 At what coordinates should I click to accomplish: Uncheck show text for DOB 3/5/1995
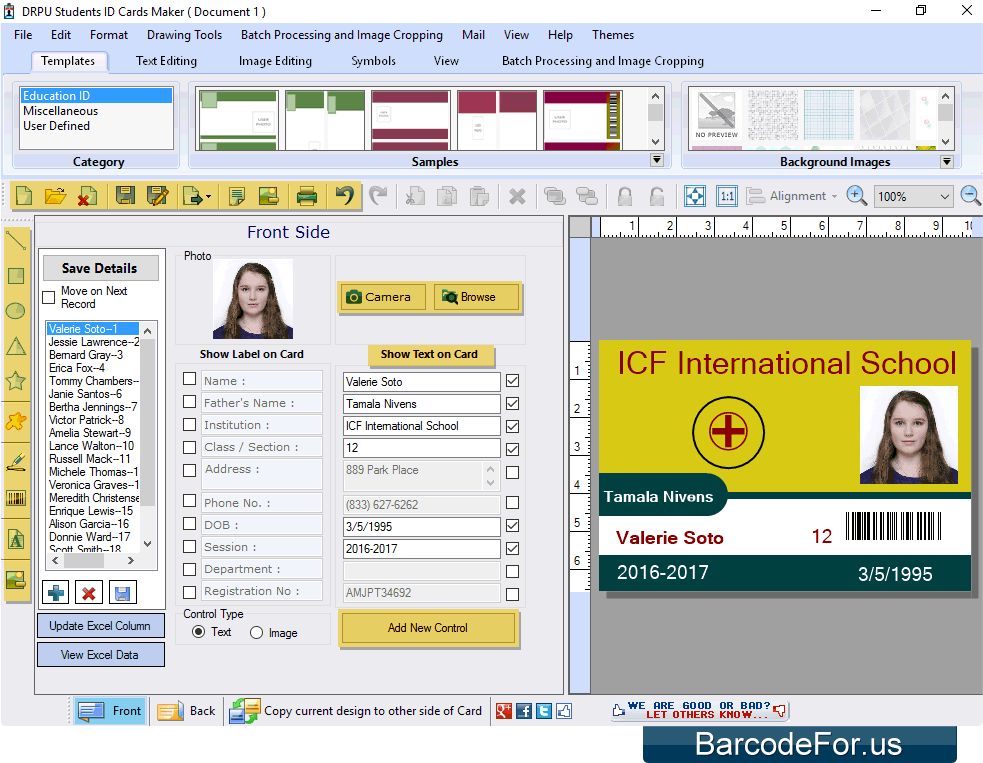[x=512, y=525]
